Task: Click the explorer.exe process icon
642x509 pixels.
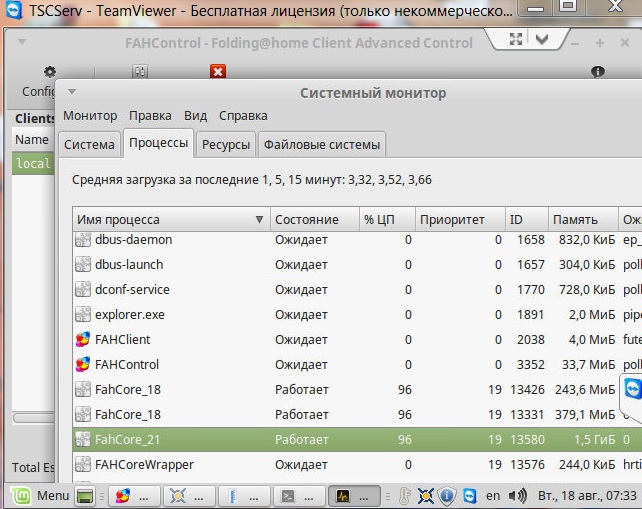Action: 83,314
